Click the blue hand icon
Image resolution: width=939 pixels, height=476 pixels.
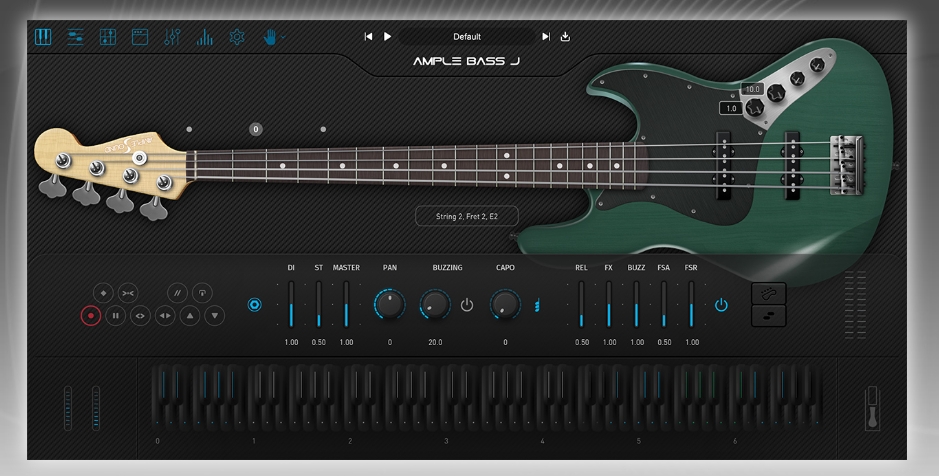click(270, 37)
